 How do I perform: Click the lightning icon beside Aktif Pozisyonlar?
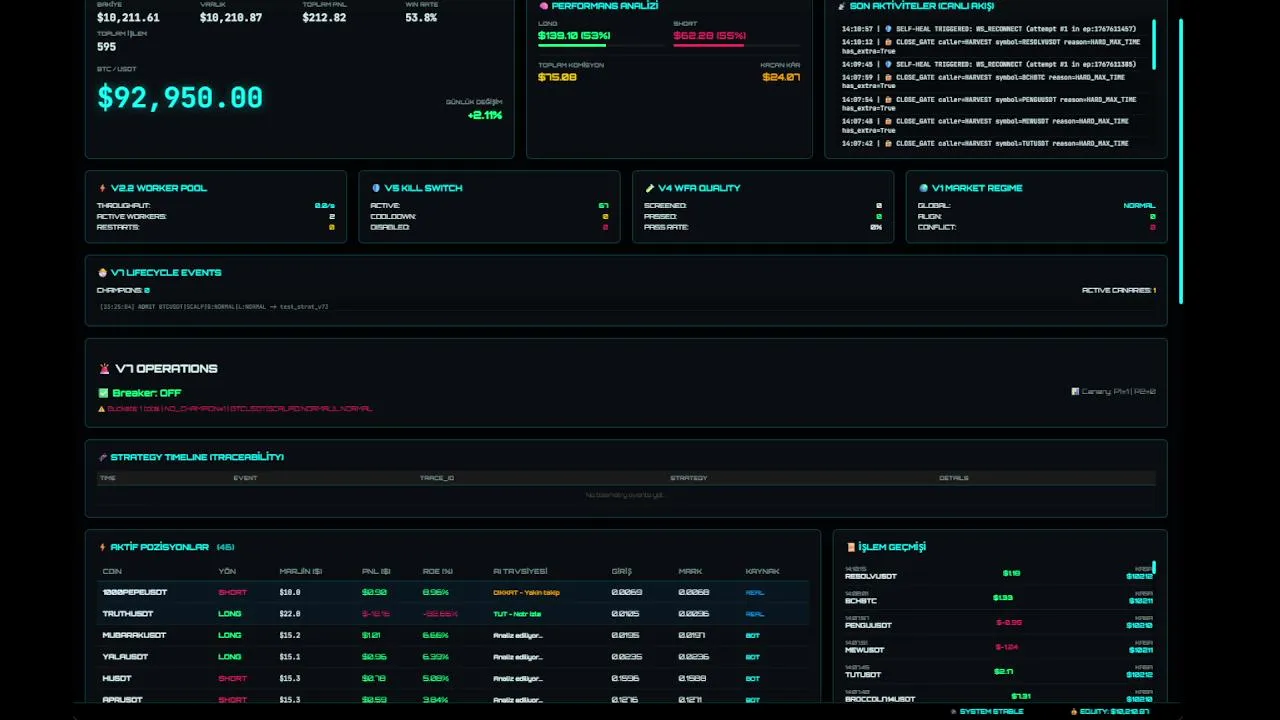click(x=102, y=547)
